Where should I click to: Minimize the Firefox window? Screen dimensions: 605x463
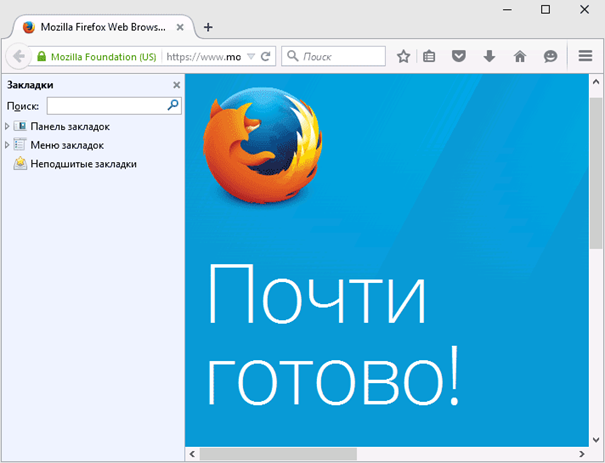coord(507,10)
